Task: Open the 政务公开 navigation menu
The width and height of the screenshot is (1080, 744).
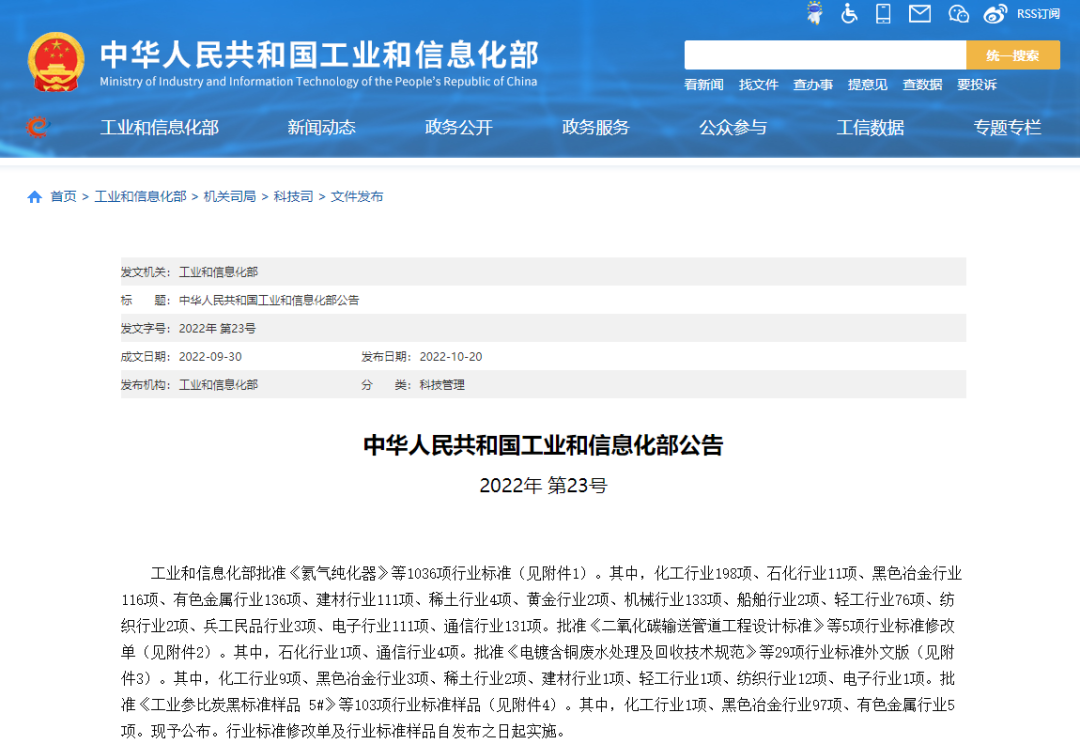Action: pos(459,127)
